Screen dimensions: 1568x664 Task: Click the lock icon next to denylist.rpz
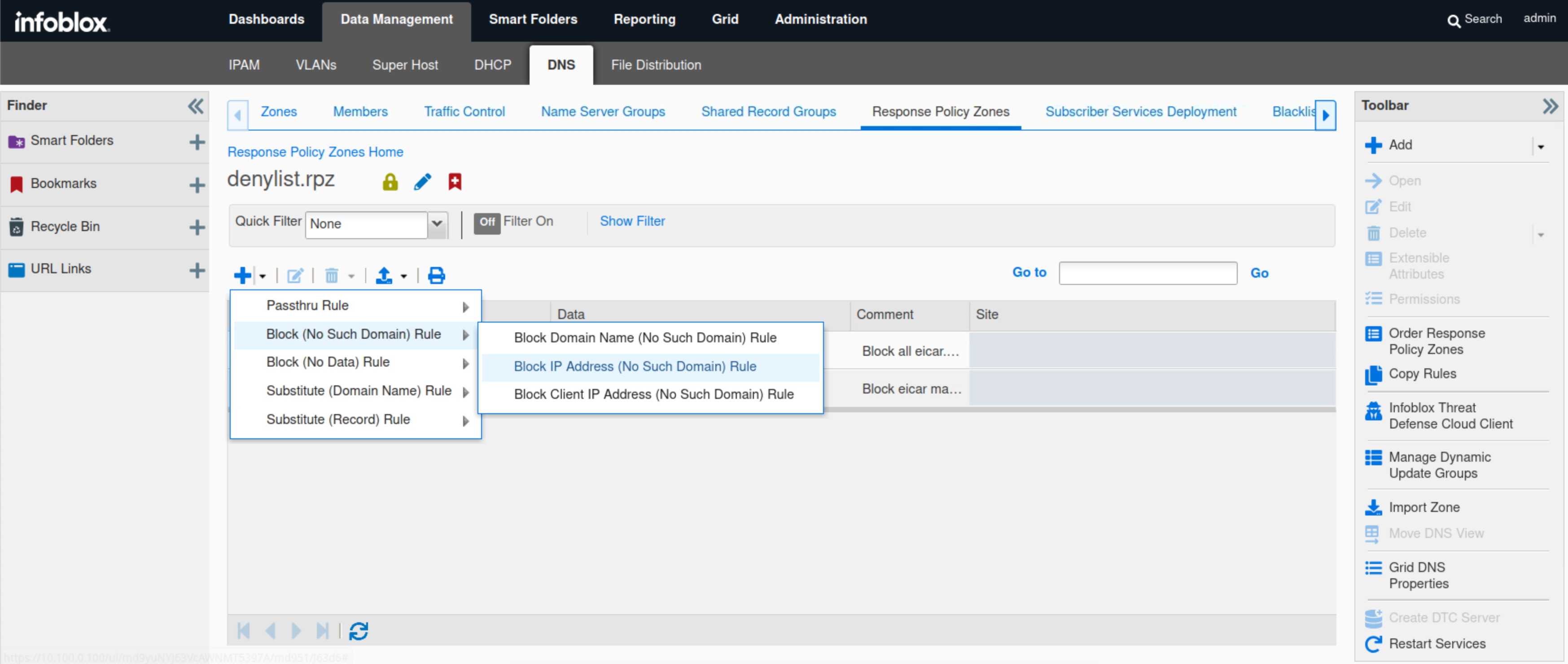click(x=390, y=181)
